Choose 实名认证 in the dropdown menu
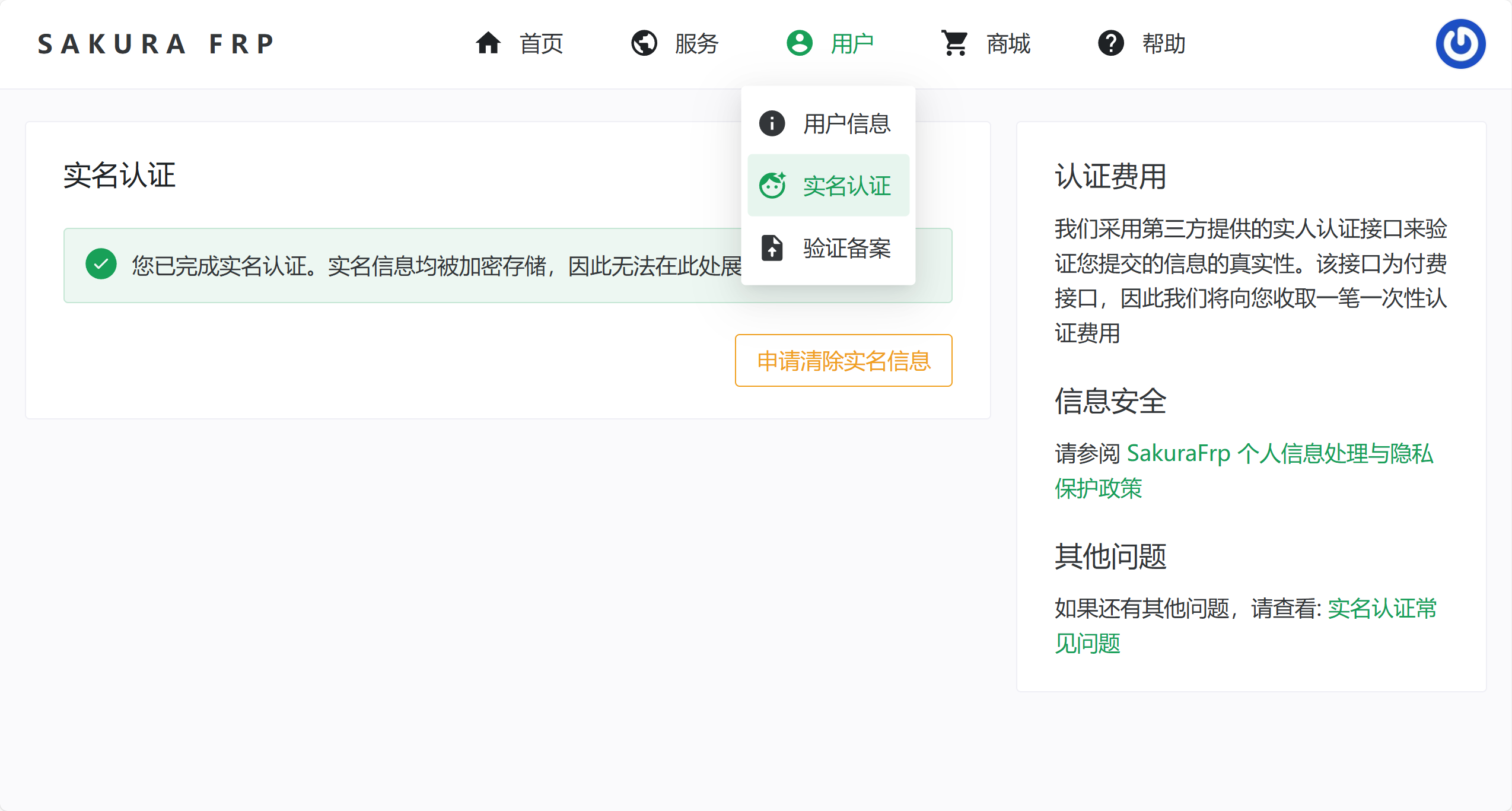The height and width of the screenshot is (811, 1512). 846,186
